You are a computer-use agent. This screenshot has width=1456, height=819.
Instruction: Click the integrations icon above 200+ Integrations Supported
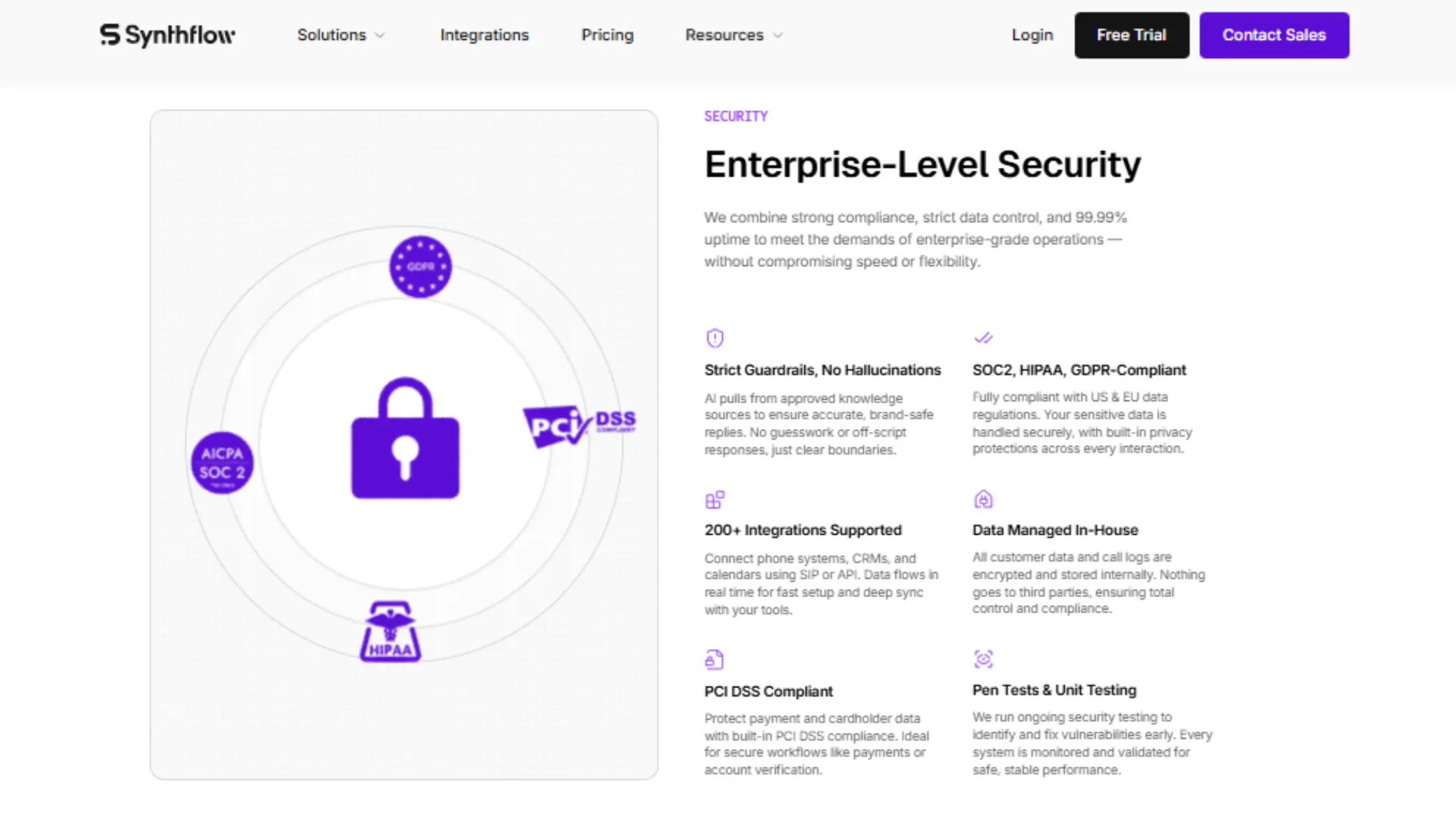coord(714,499)
